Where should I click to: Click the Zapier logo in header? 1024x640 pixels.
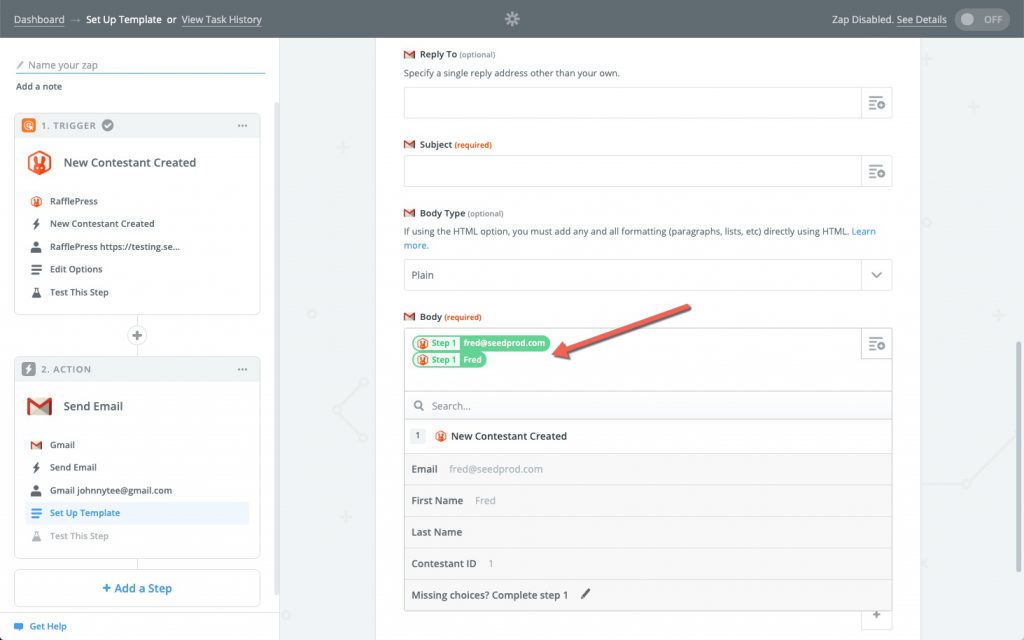click(512, 19)
